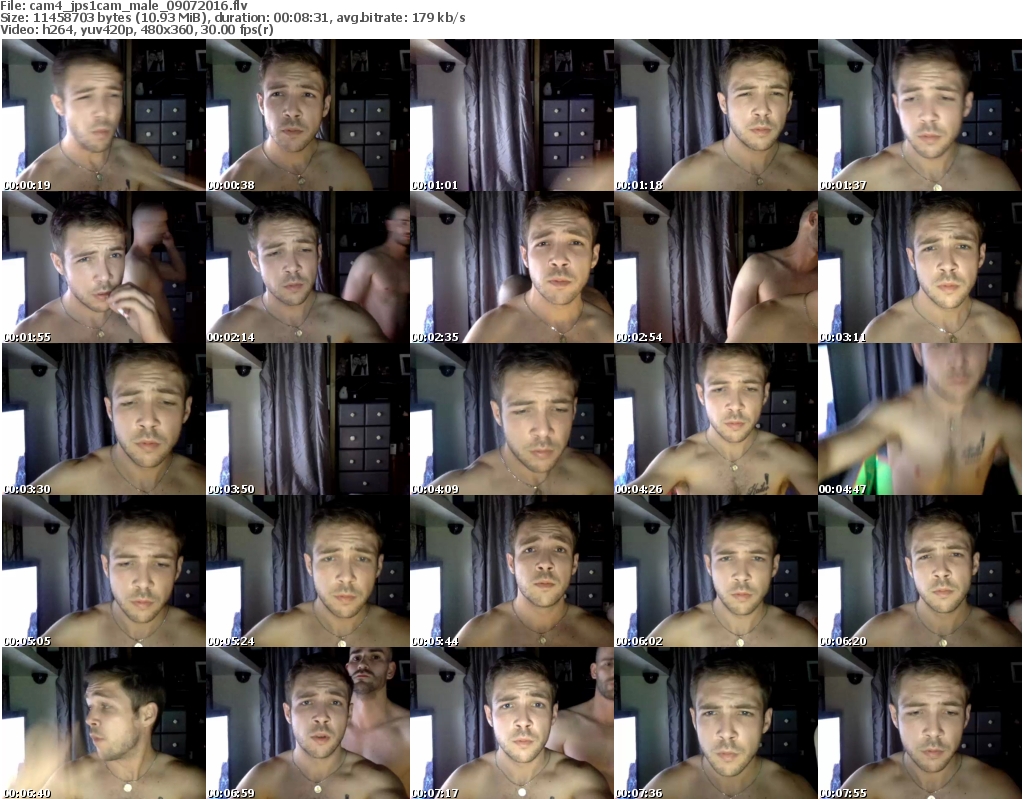Click the file name cam4_jps1cam_male_09072016.flv

[x=138, y=6]
